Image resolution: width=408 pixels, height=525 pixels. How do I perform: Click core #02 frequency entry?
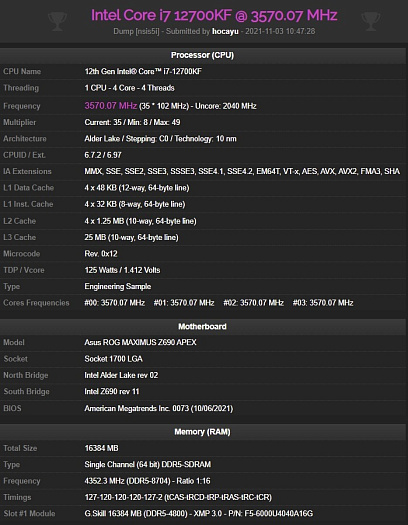click(253, 303)
